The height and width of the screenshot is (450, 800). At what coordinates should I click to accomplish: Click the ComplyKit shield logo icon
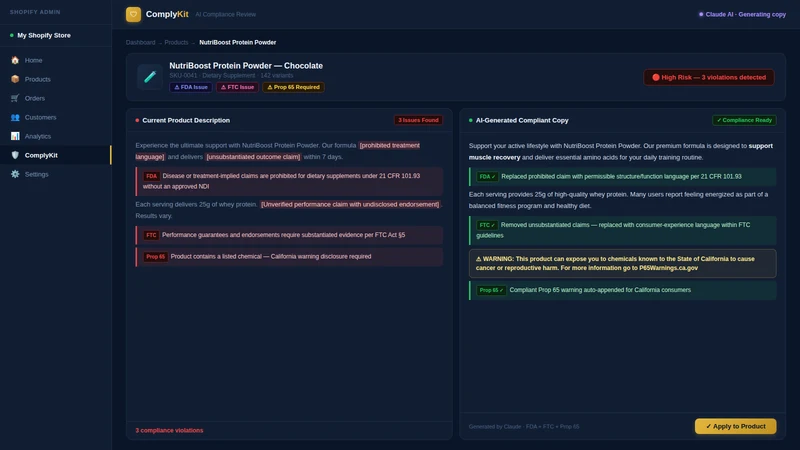[x=133, y=14]
